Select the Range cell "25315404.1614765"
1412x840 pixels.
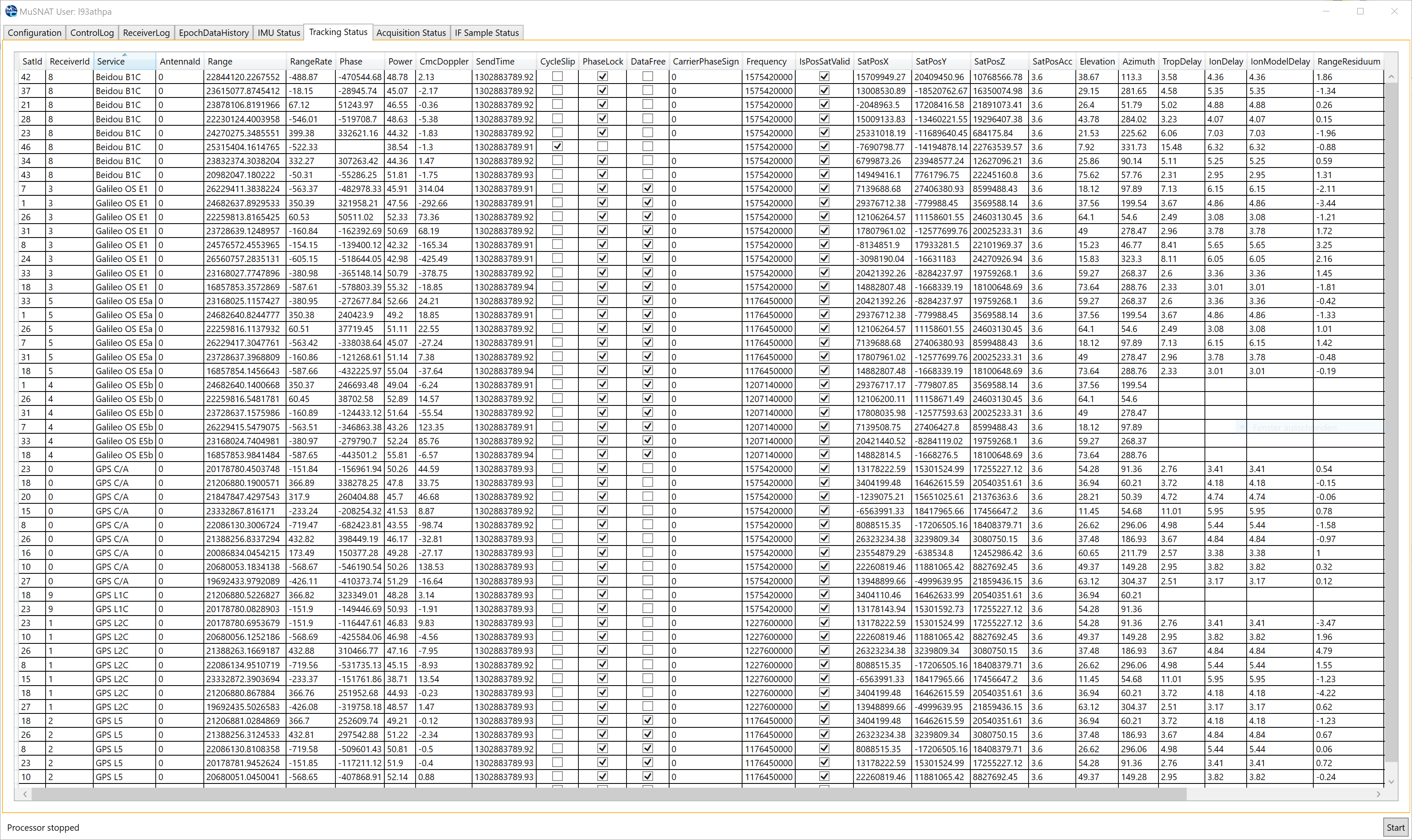click(245, 146)
